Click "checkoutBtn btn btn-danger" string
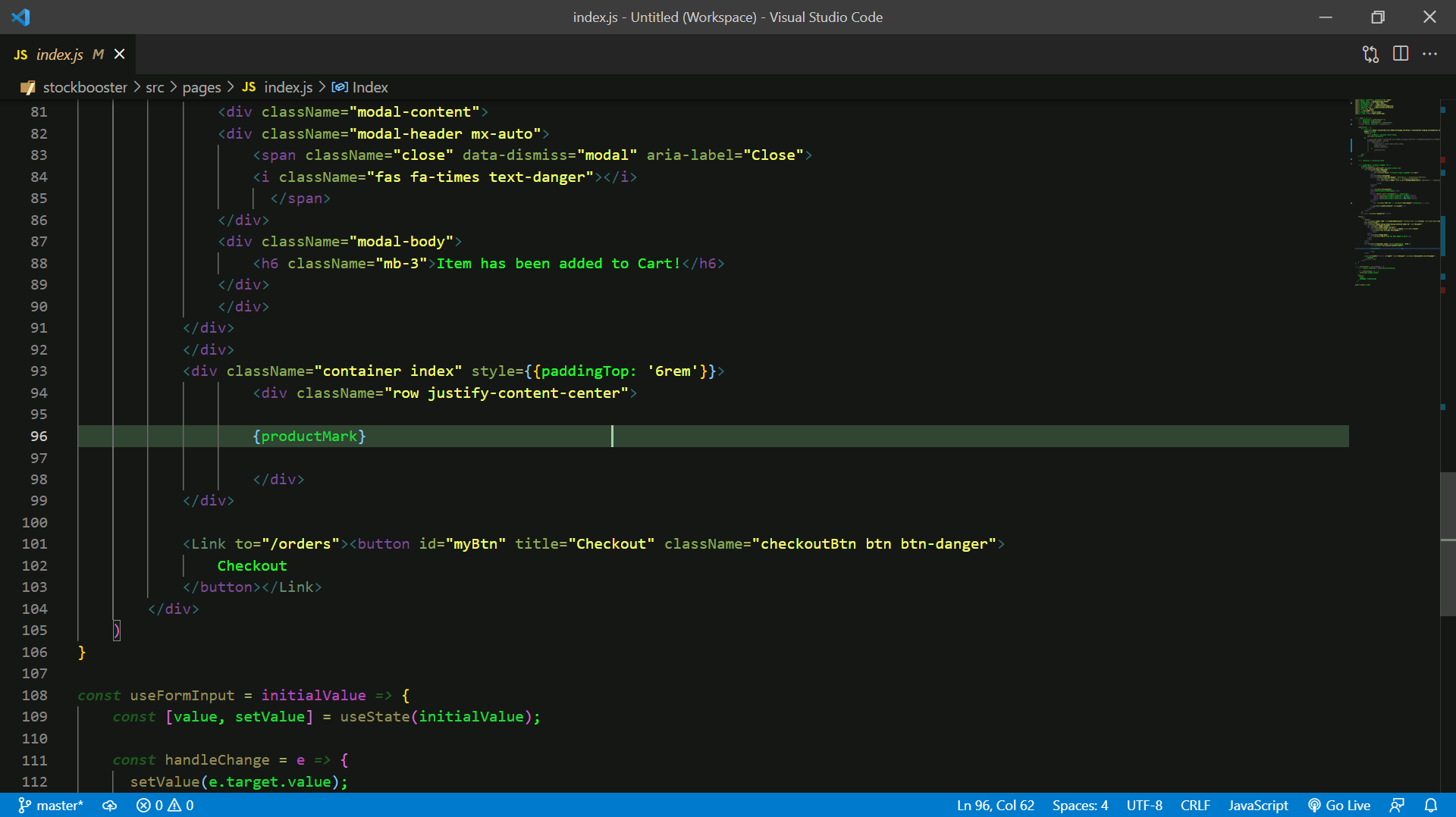This screenshot has height=817, width=1456. (x=874, y=543)
